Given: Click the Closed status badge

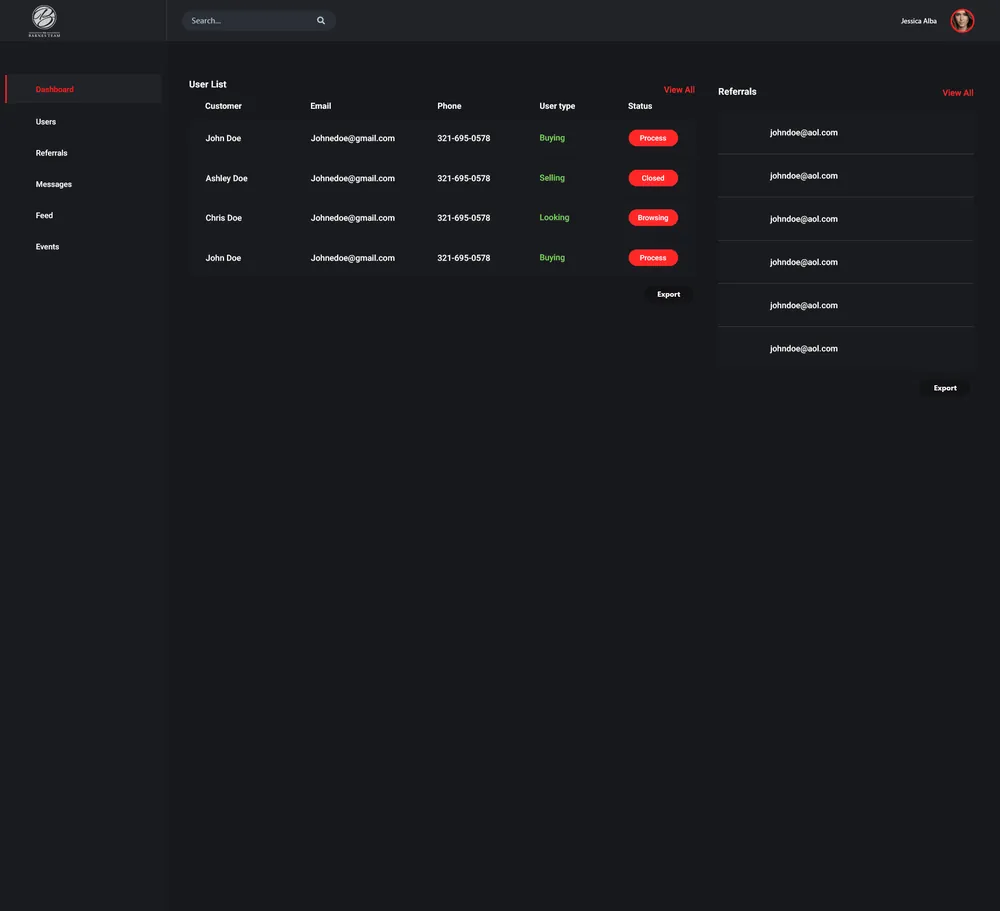Looking at the screenshot, I should (652, 178).
